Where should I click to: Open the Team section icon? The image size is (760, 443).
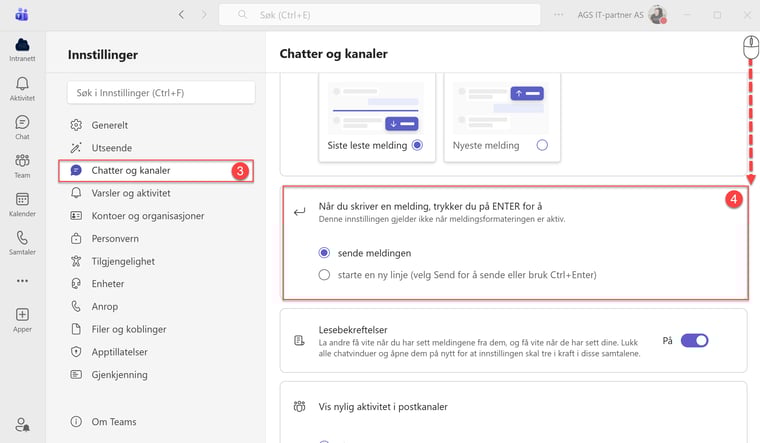(x=22, y=165)
